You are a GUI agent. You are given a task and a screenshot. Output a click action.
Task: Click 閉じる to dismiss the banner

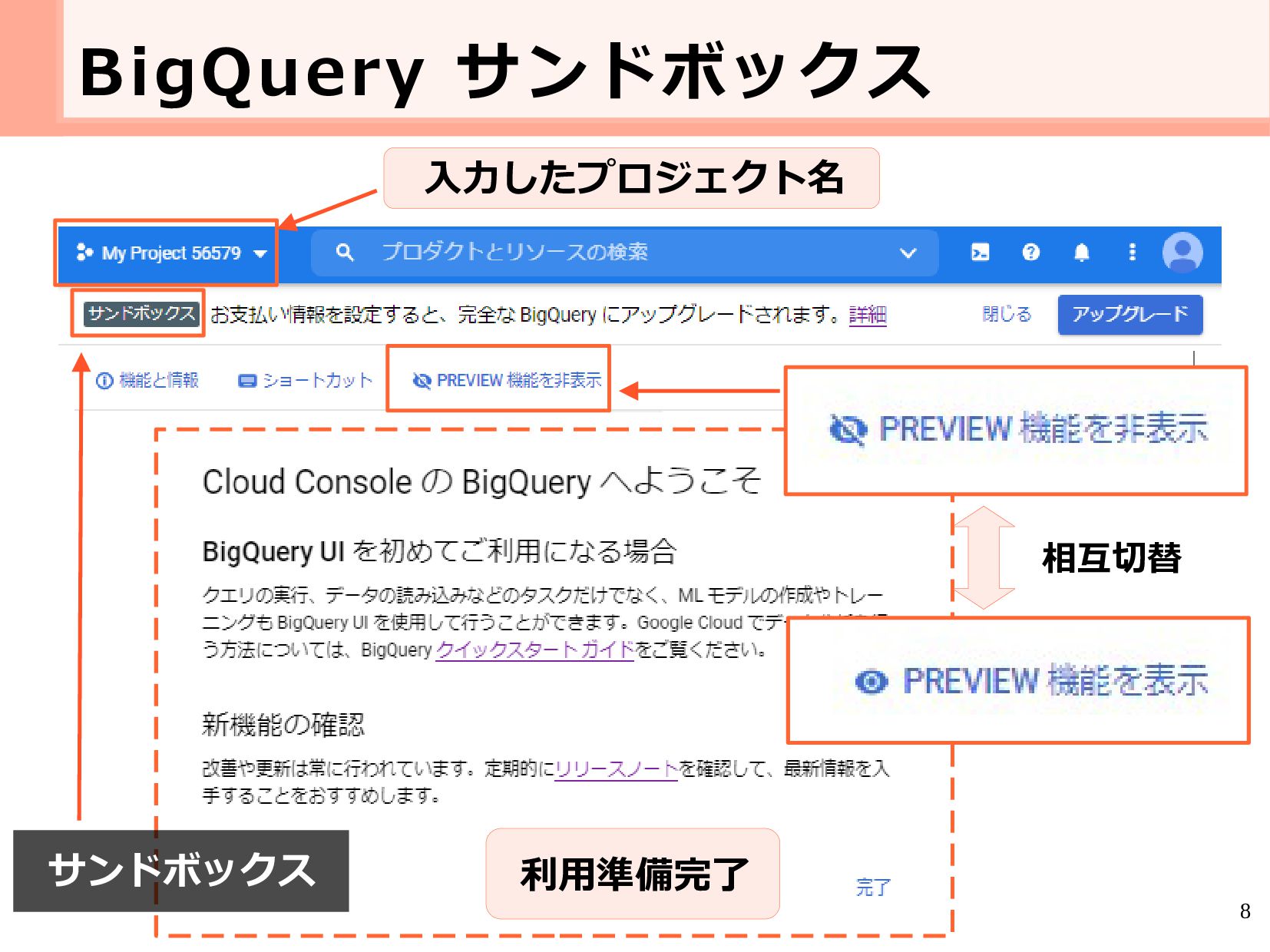point(1007,314)
